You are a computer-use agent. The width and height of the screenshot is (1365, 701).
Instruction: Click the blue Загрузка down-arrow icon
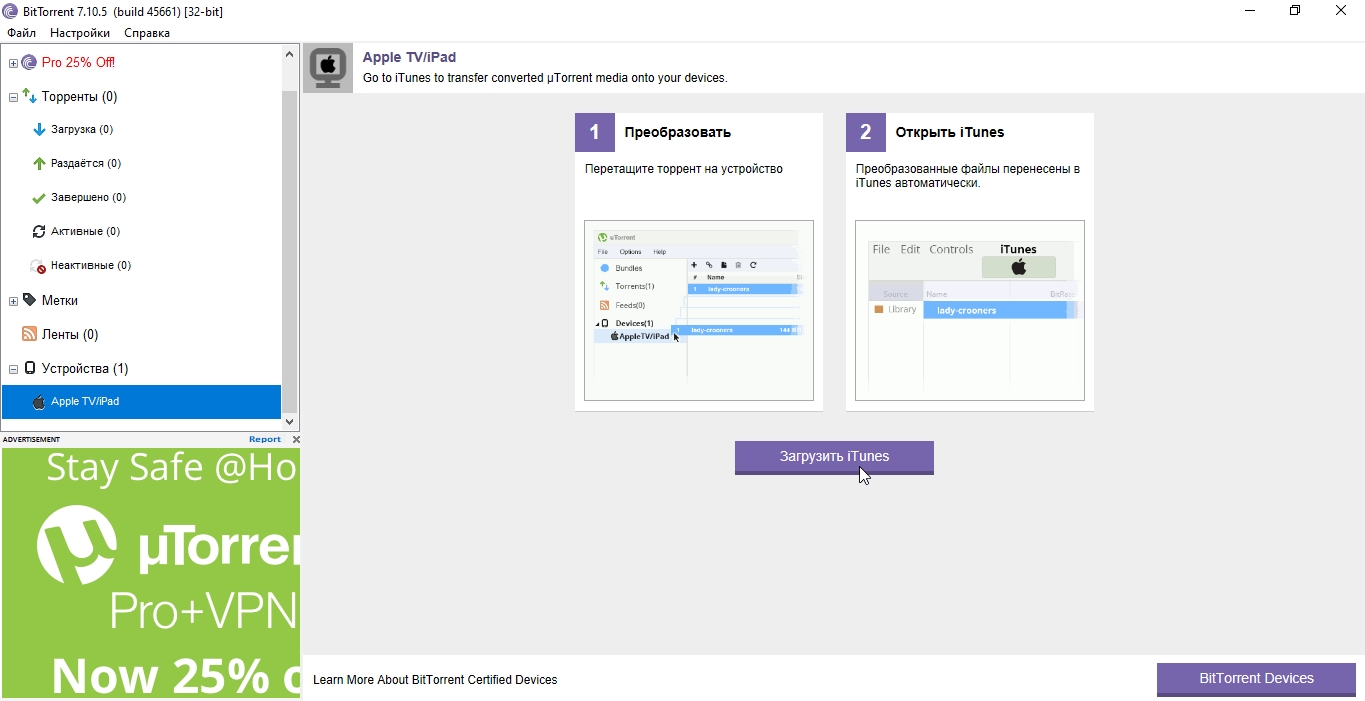tap(39, 130)
